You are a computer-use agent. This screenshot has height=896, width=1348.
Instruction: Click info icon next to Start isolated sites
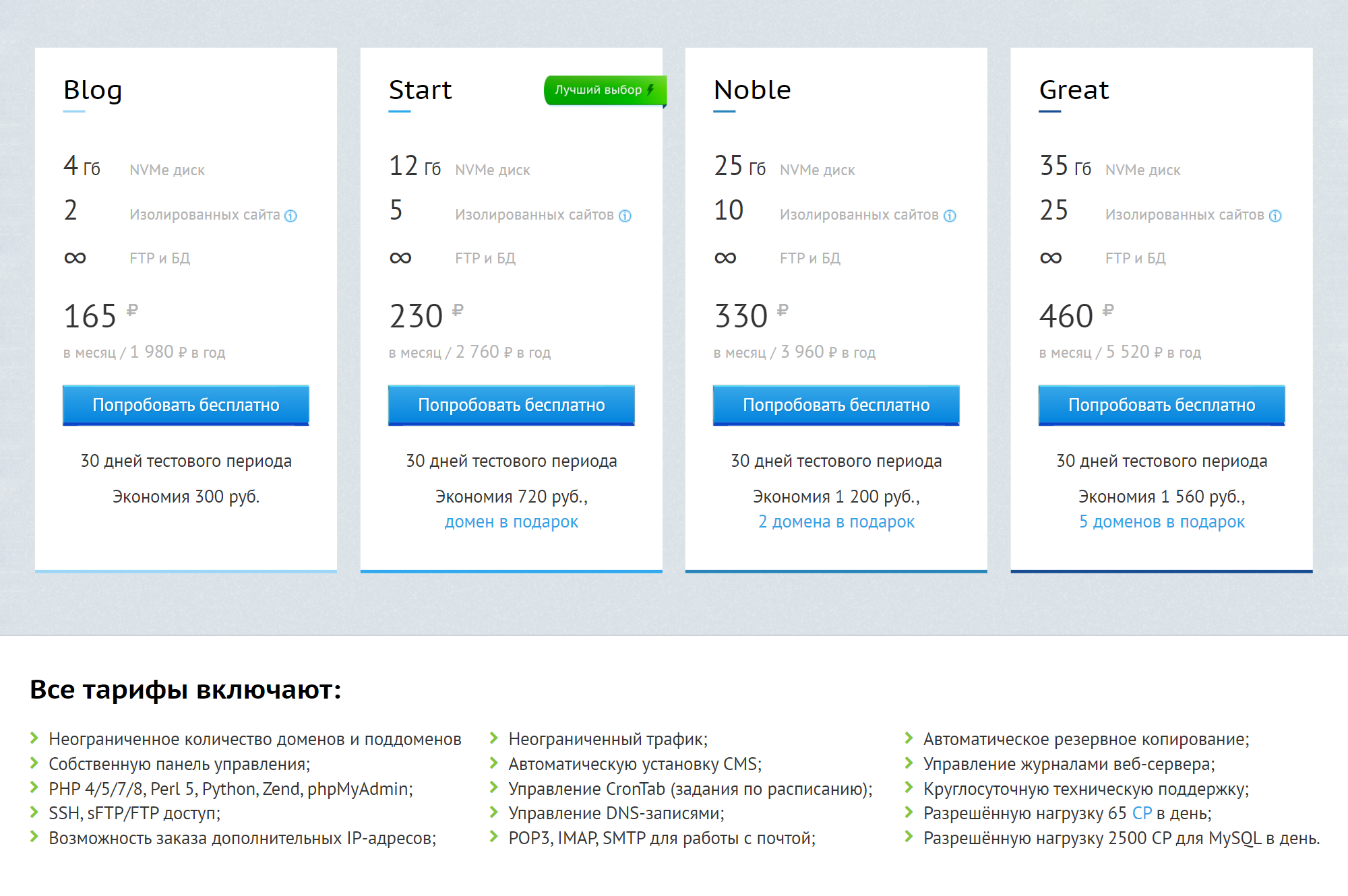(625, 216)
